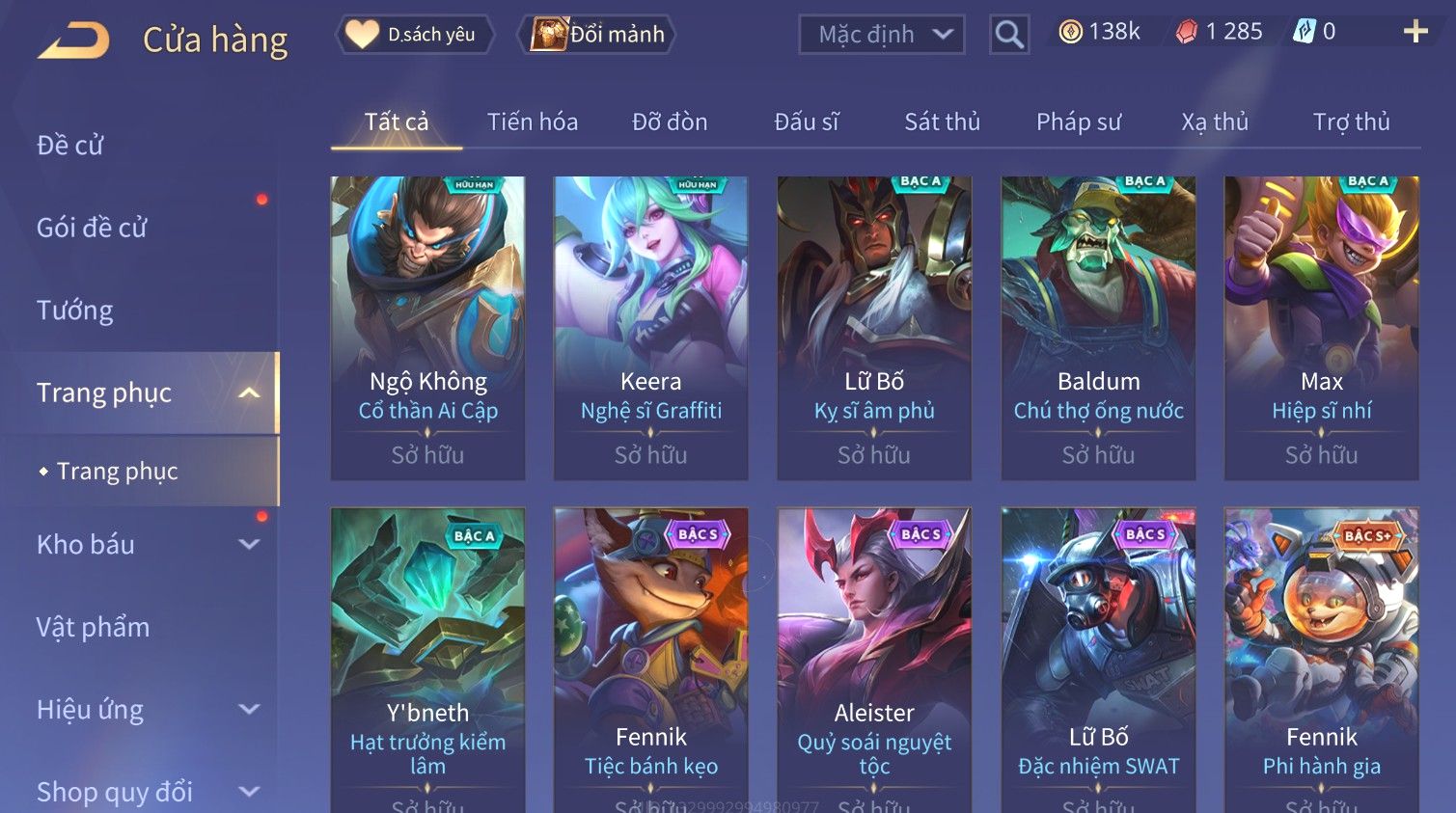The height and width of the screenshot is (813, 1456).
Task: Switch to the Sát thủ tab
Action: tap(942, 122)
